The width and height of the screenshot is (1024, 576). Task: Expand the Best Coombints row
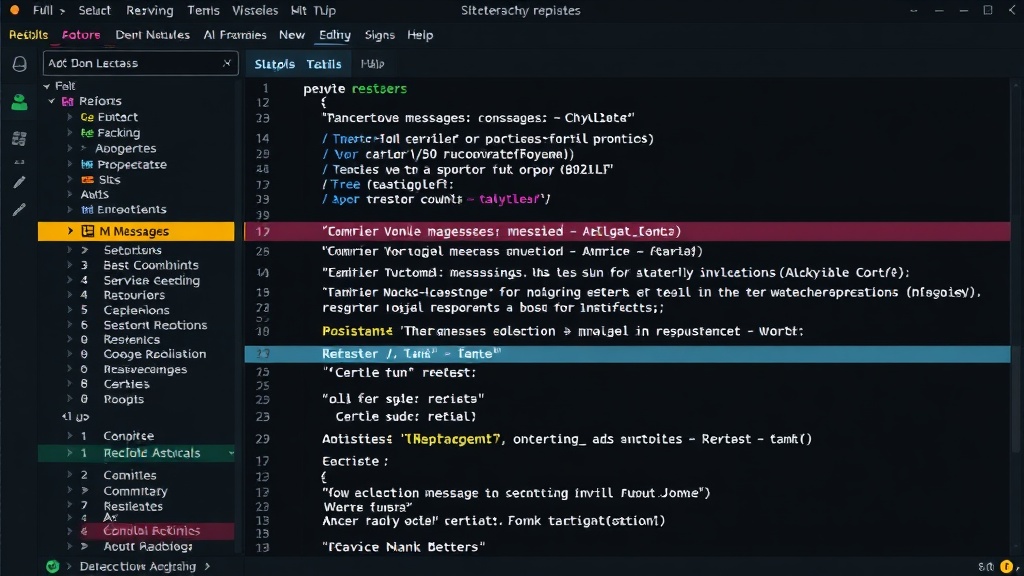[70, 265]
